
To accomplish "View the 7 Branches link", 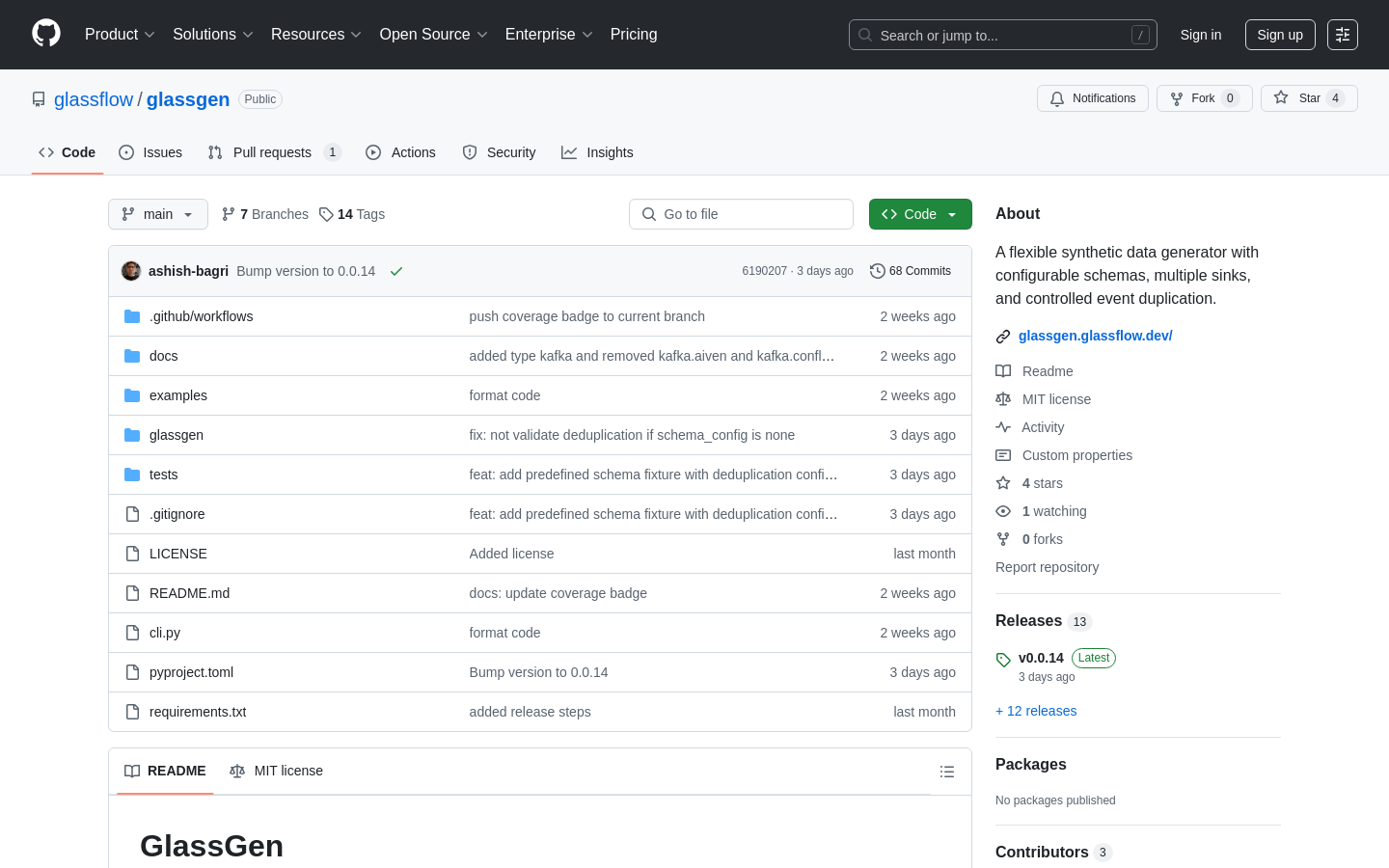I will (265, 214).
